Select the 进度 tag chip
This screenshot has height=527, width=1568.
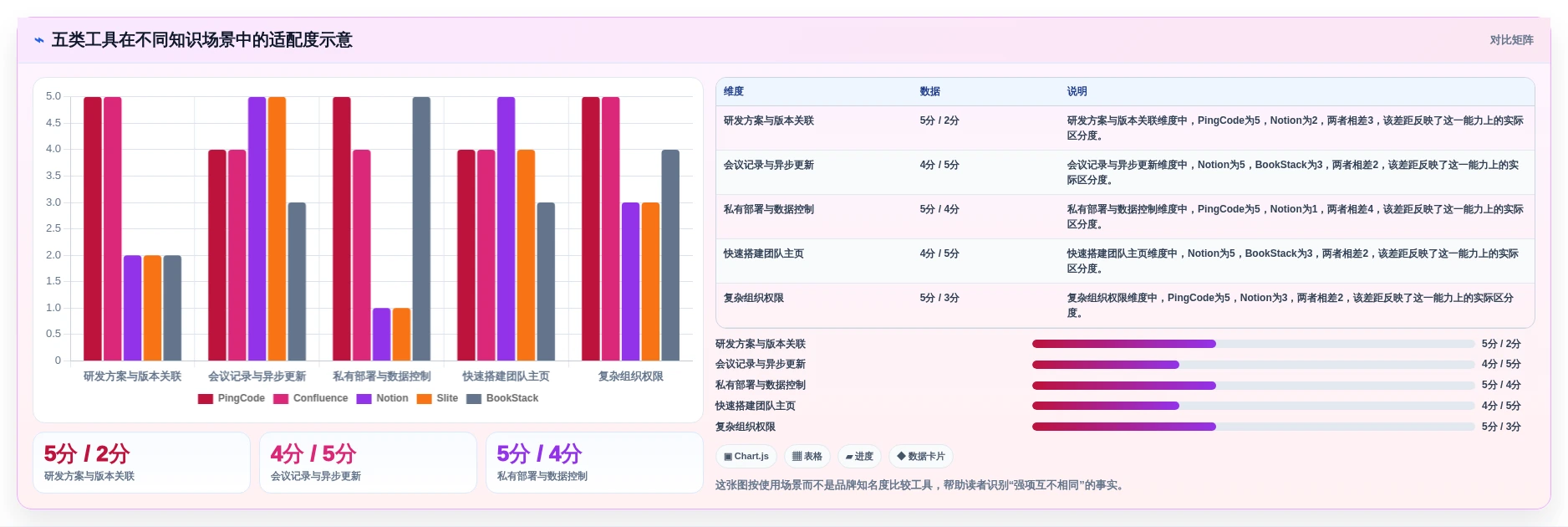859,456
